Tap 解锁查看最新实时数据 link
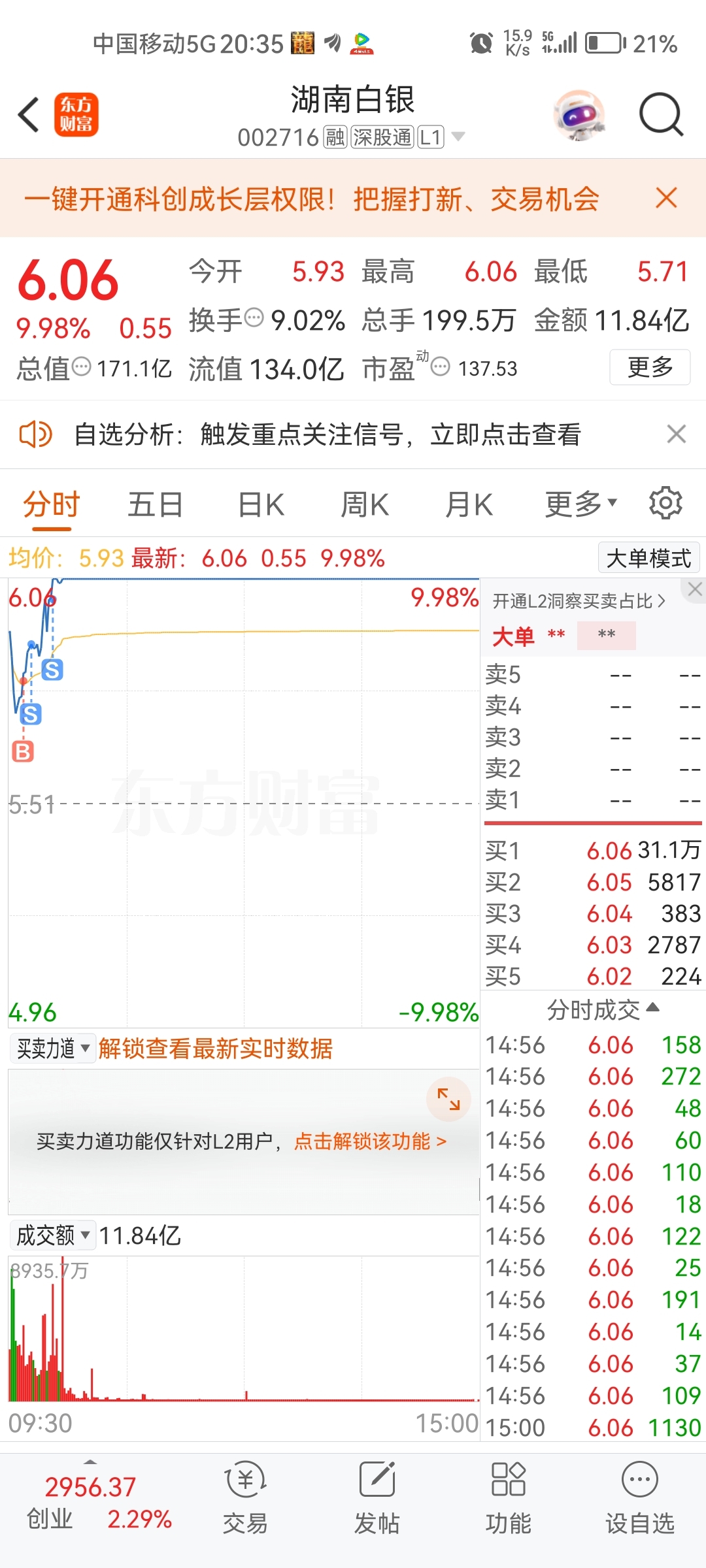 [216, 1049]
